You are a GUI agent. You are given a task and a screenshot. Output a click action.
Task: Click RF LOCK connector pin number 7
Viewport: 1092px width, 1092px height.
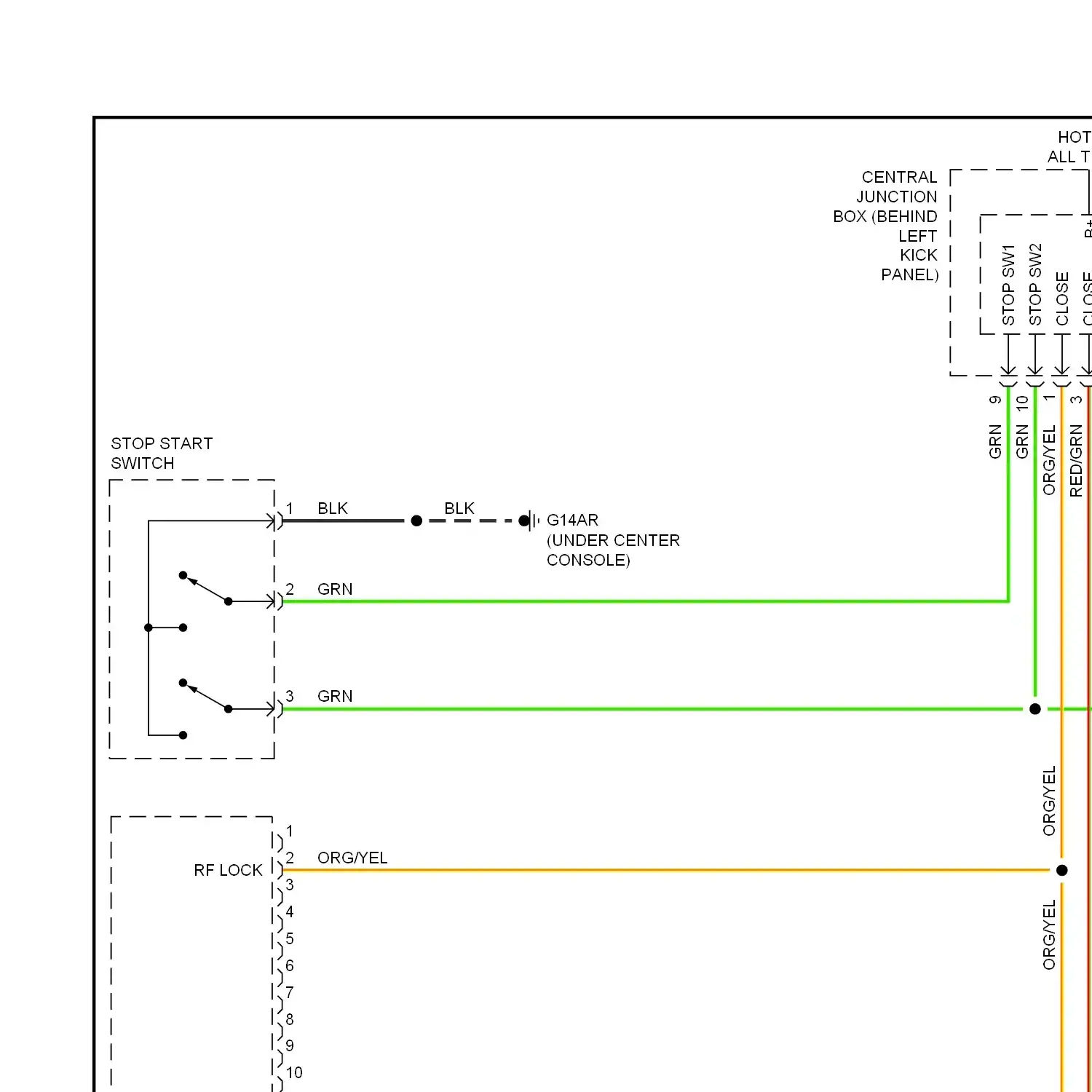point(290,992)
